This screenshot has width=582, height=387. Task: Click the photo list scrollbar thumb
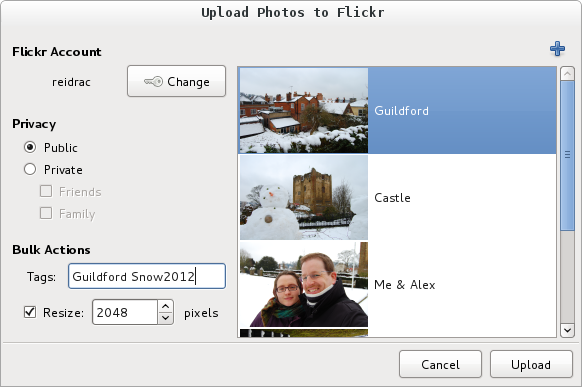pyautogui.click(x=567, y=155)
